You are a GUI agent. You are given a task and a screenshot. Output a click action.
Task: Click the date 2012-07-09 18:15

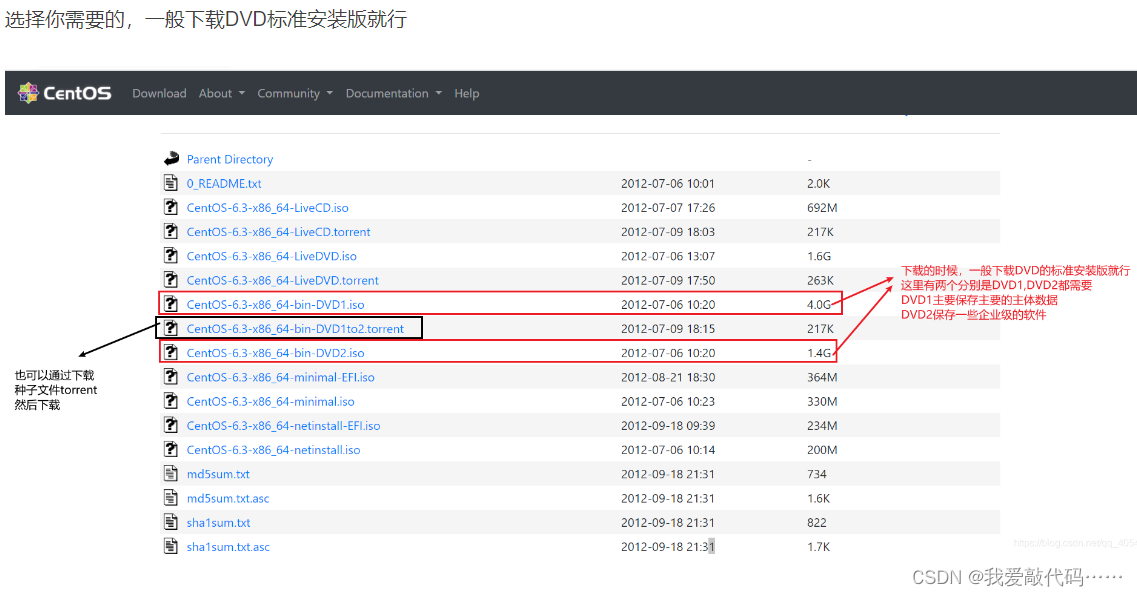pyautogui.click(x=668, y=328)
